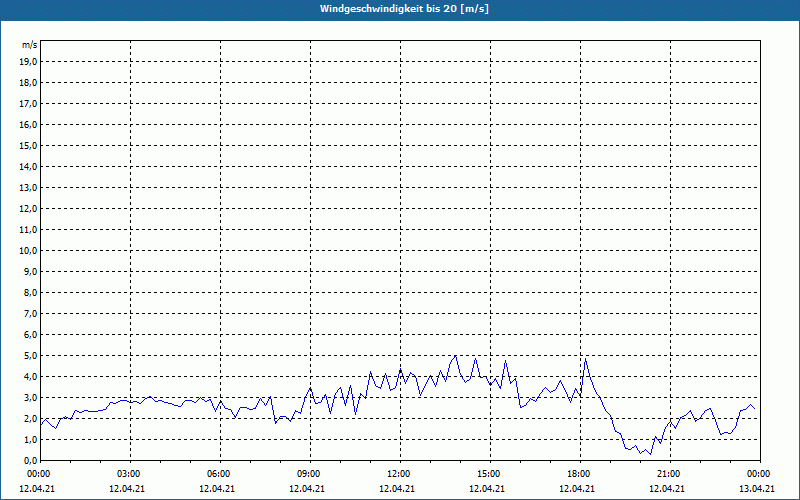Viewport: 800px width, 500px height.
Task: Click the 13,0 y-axis label
Action: [x=29, y=188]
